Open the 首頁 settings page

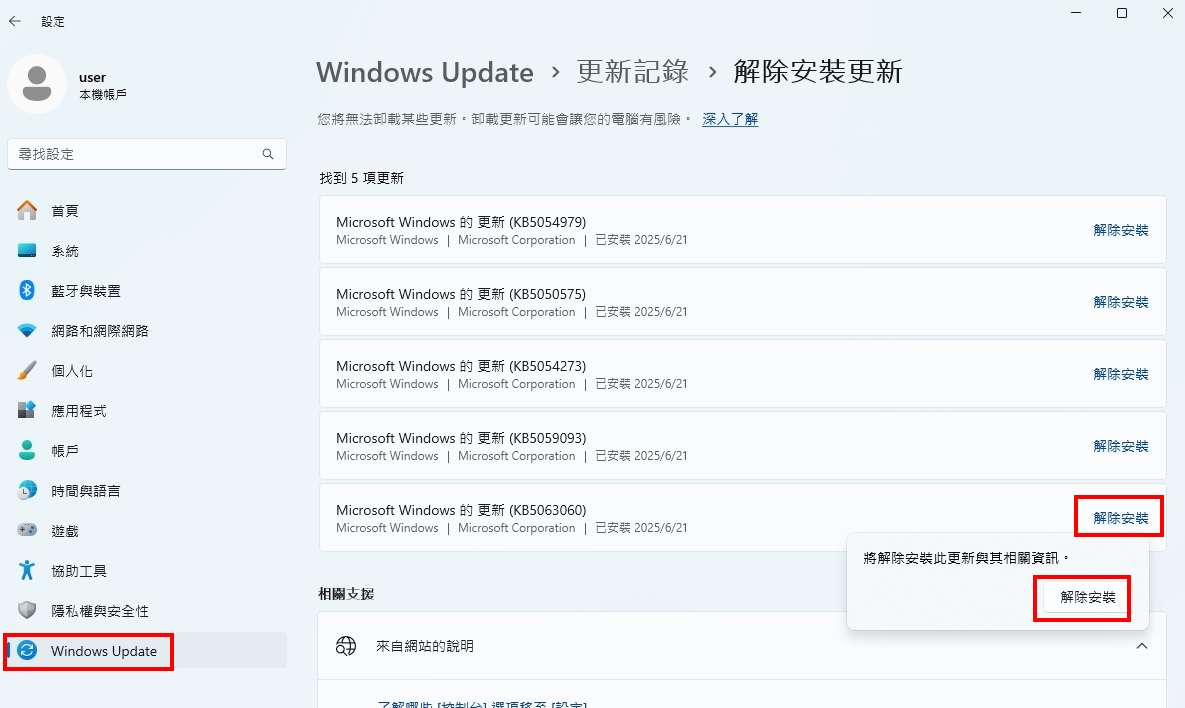[147, 211]
